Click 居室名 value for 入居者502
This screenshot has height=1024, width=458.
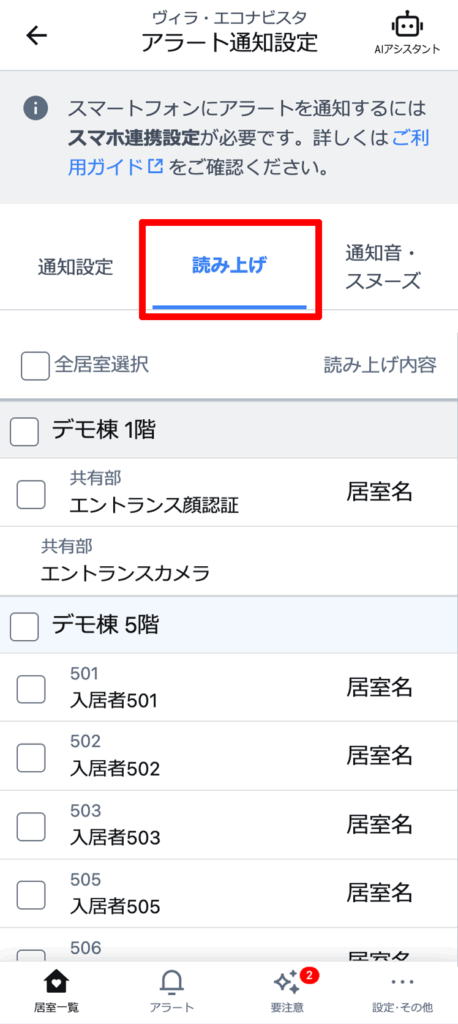tap(380, 756)
